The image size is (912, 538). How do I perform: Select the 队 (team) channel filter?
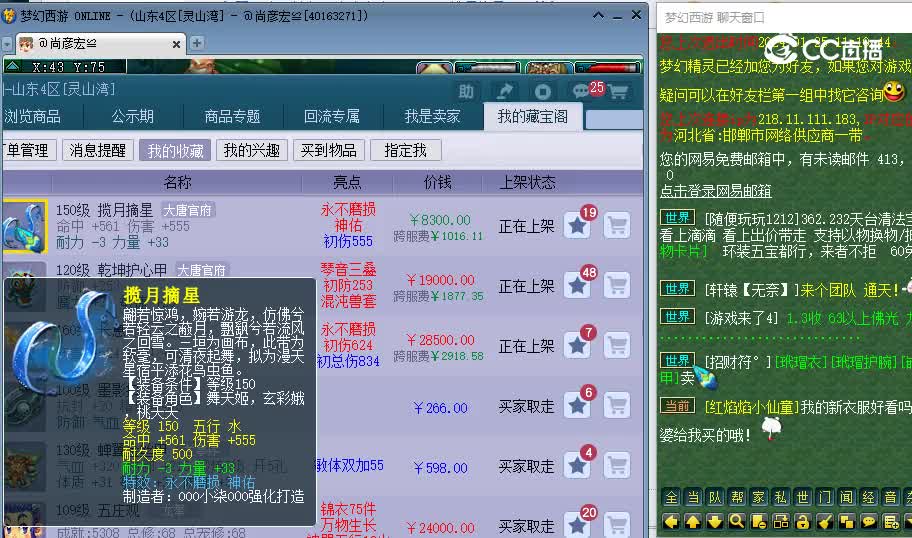pyautogui.click(x=715, y=497)
